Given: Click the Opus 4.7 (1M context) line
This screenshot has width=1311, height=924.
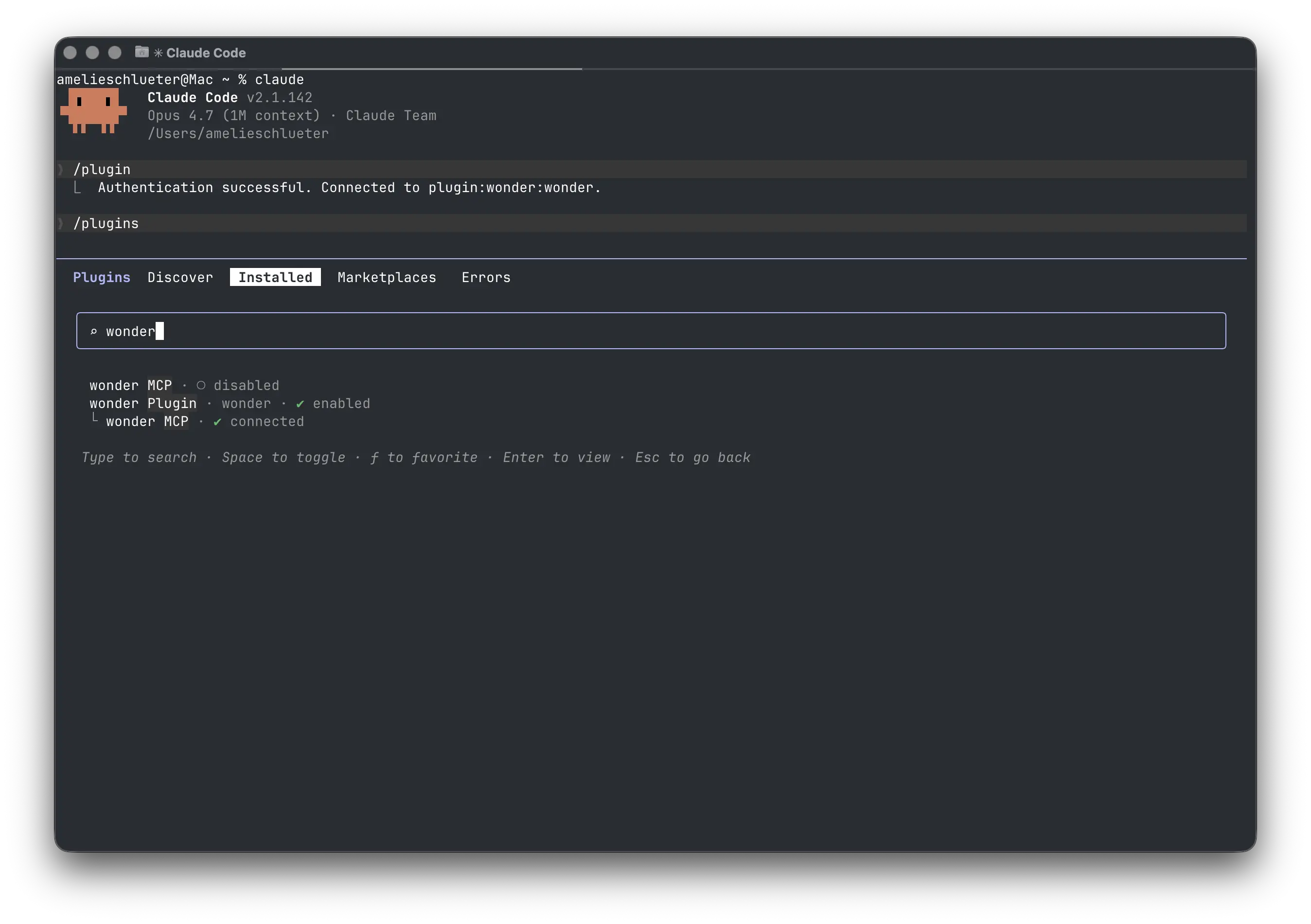Looking at the screenshot, I should [x=292, y=116].
